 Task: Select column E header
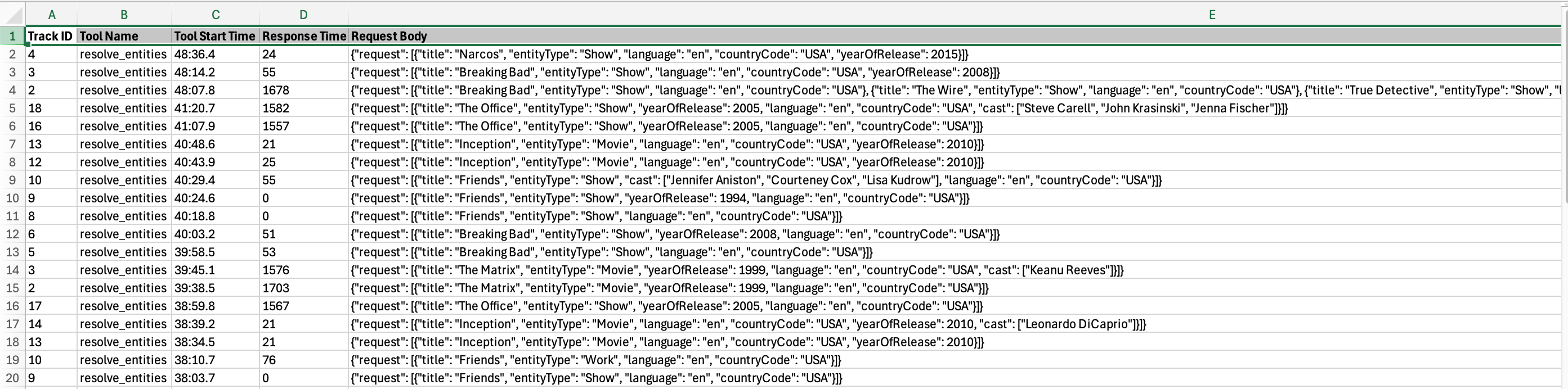tap(1211, 15)
